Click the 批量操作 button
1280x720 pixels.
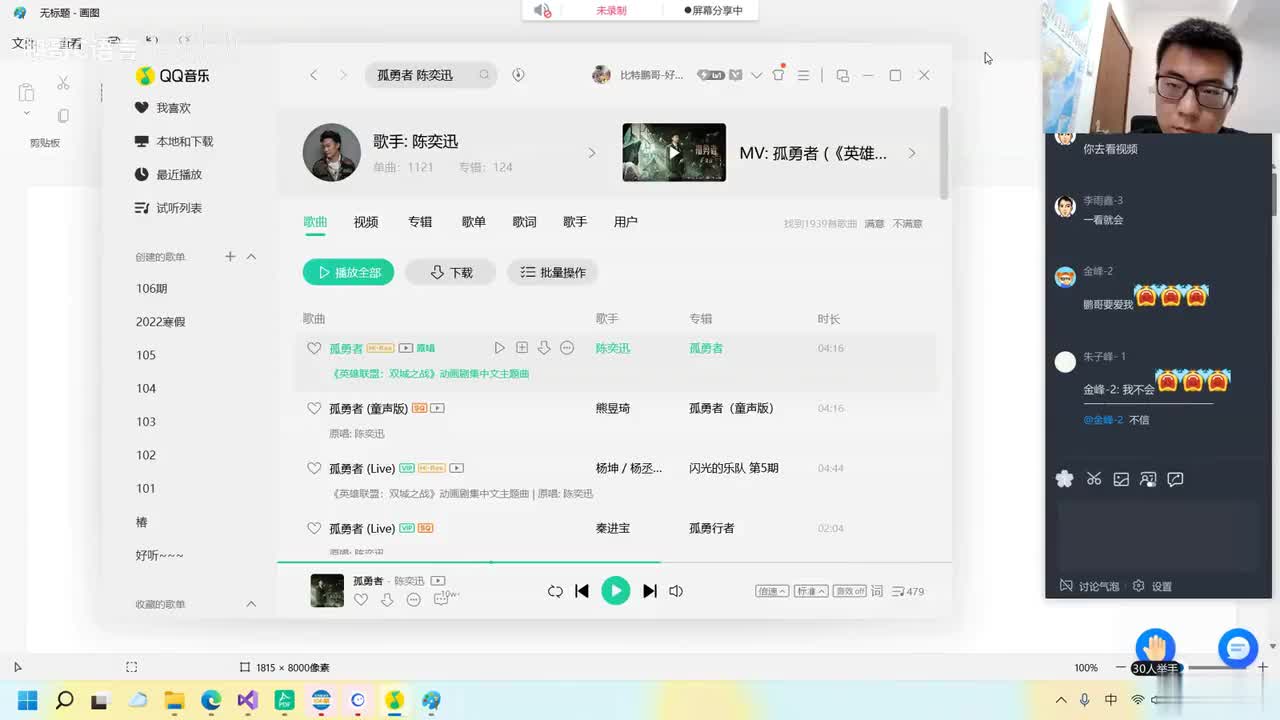click(553, 272)
